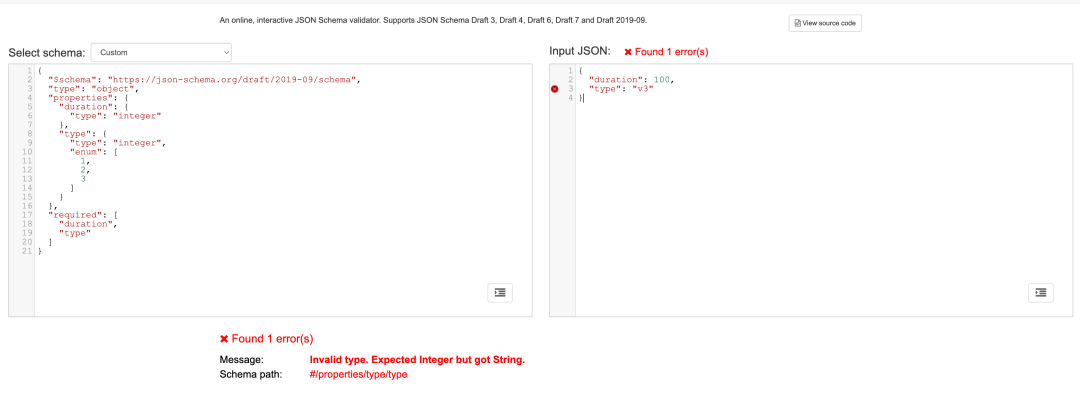Click the format icon in Input JSON editor
Image resolution: width=1080 pixels, height=405 pixels.
1041,292
